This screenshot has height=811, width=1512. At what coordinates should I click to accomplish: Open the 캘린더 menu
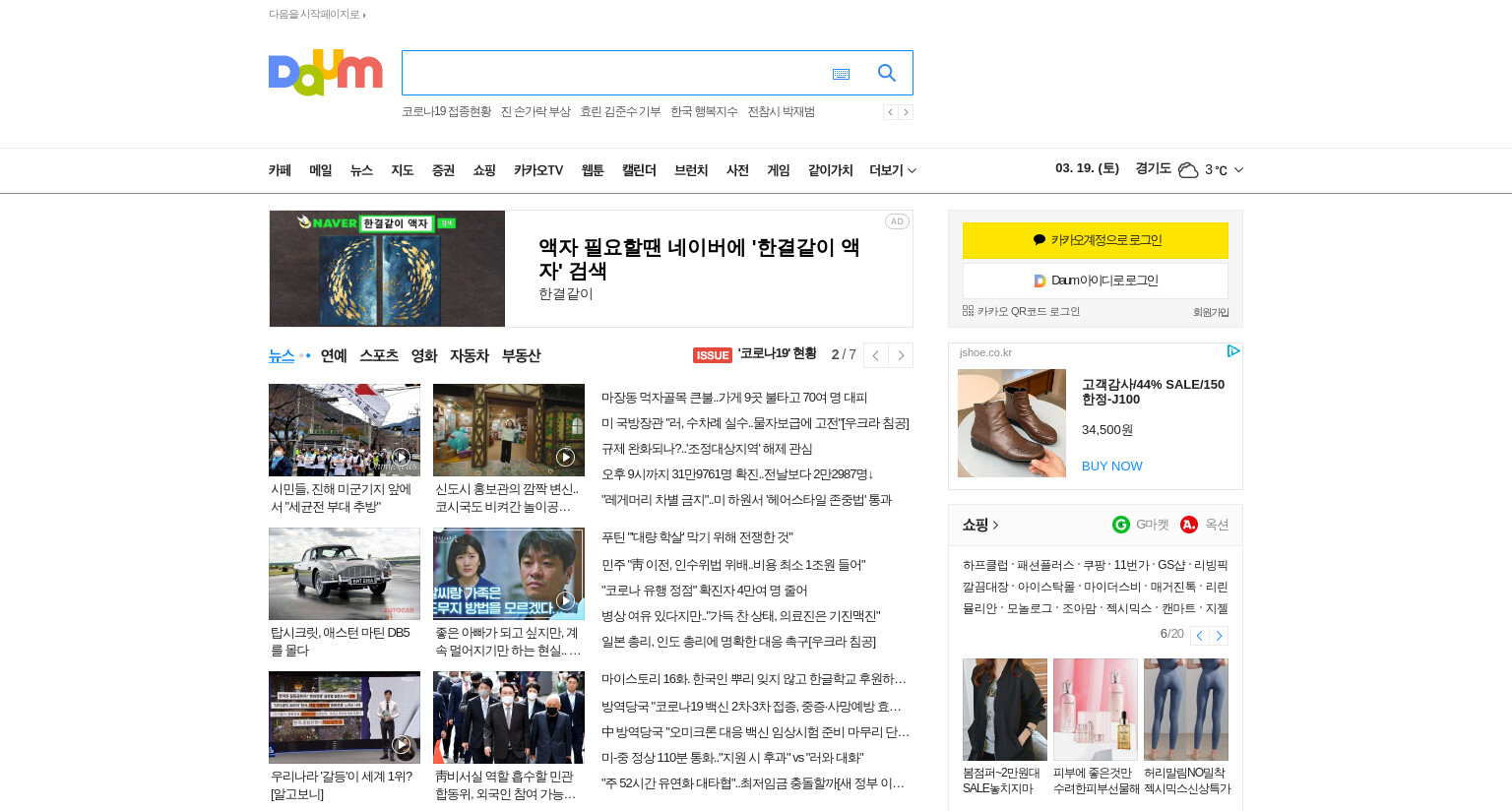pos(639,170)
